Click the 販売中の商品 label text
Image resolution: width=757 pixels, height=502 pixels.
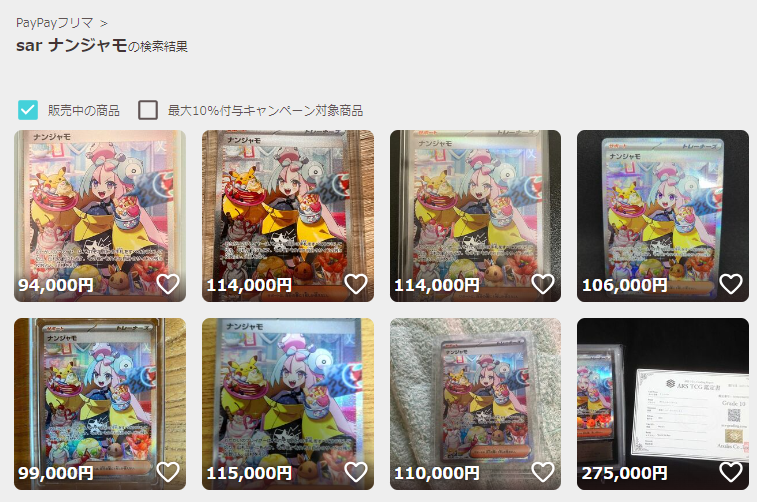(84, 111)
